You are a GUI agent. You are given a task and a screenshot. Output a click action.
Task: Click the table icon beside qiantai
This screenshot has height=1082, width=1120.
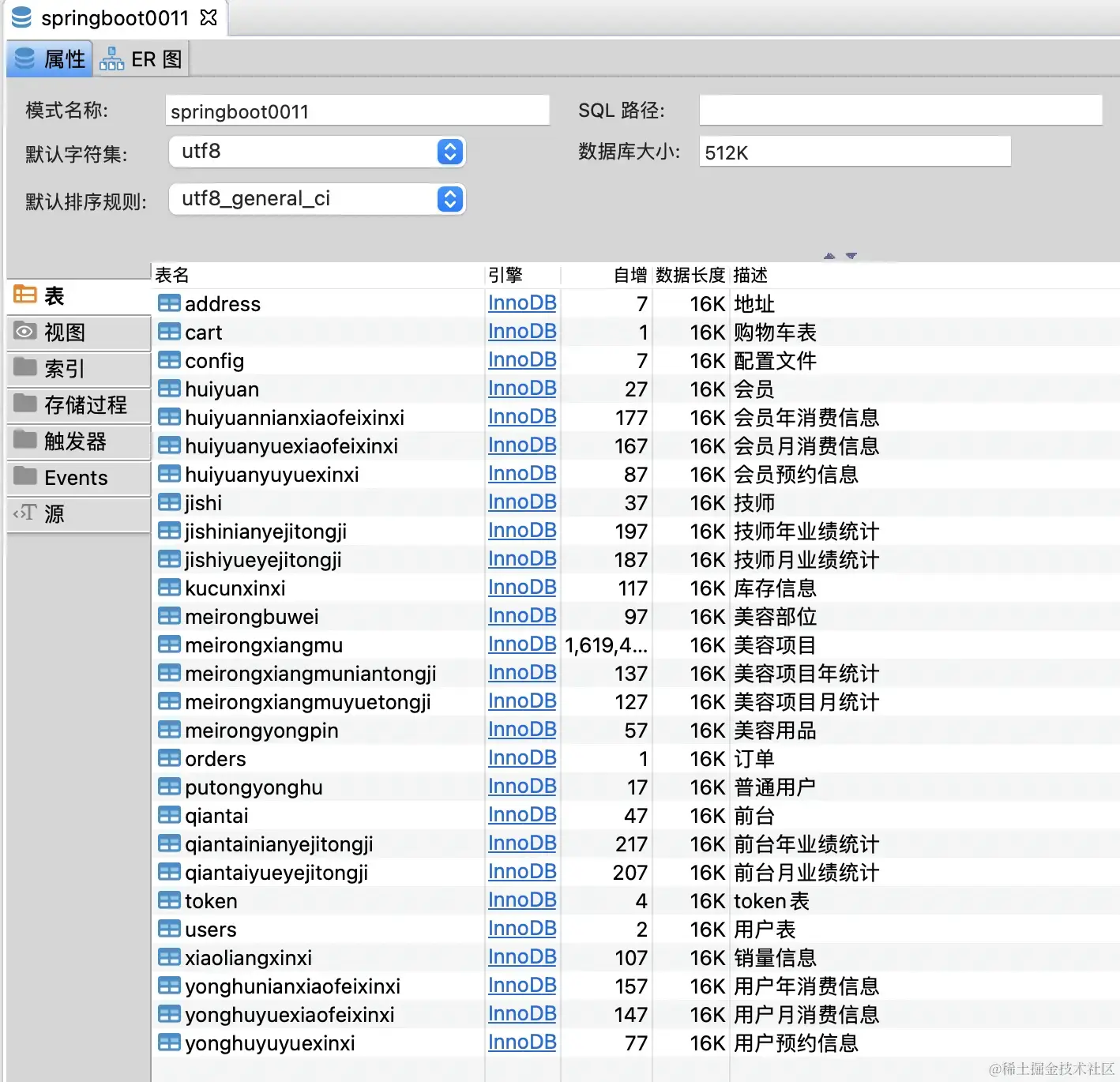(x=169, y=815)
